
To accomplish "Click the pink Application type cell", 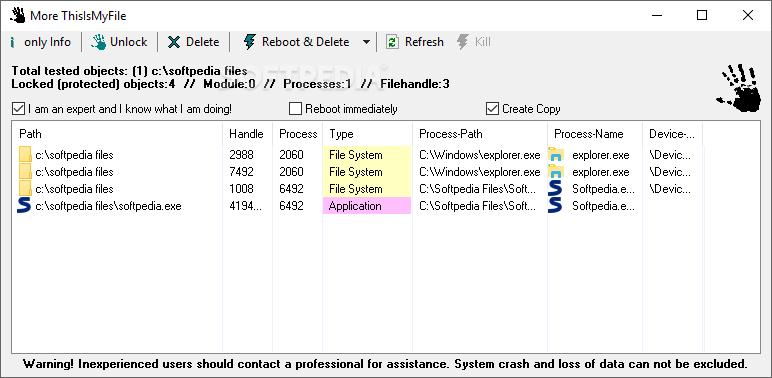I will pos(367,206).
